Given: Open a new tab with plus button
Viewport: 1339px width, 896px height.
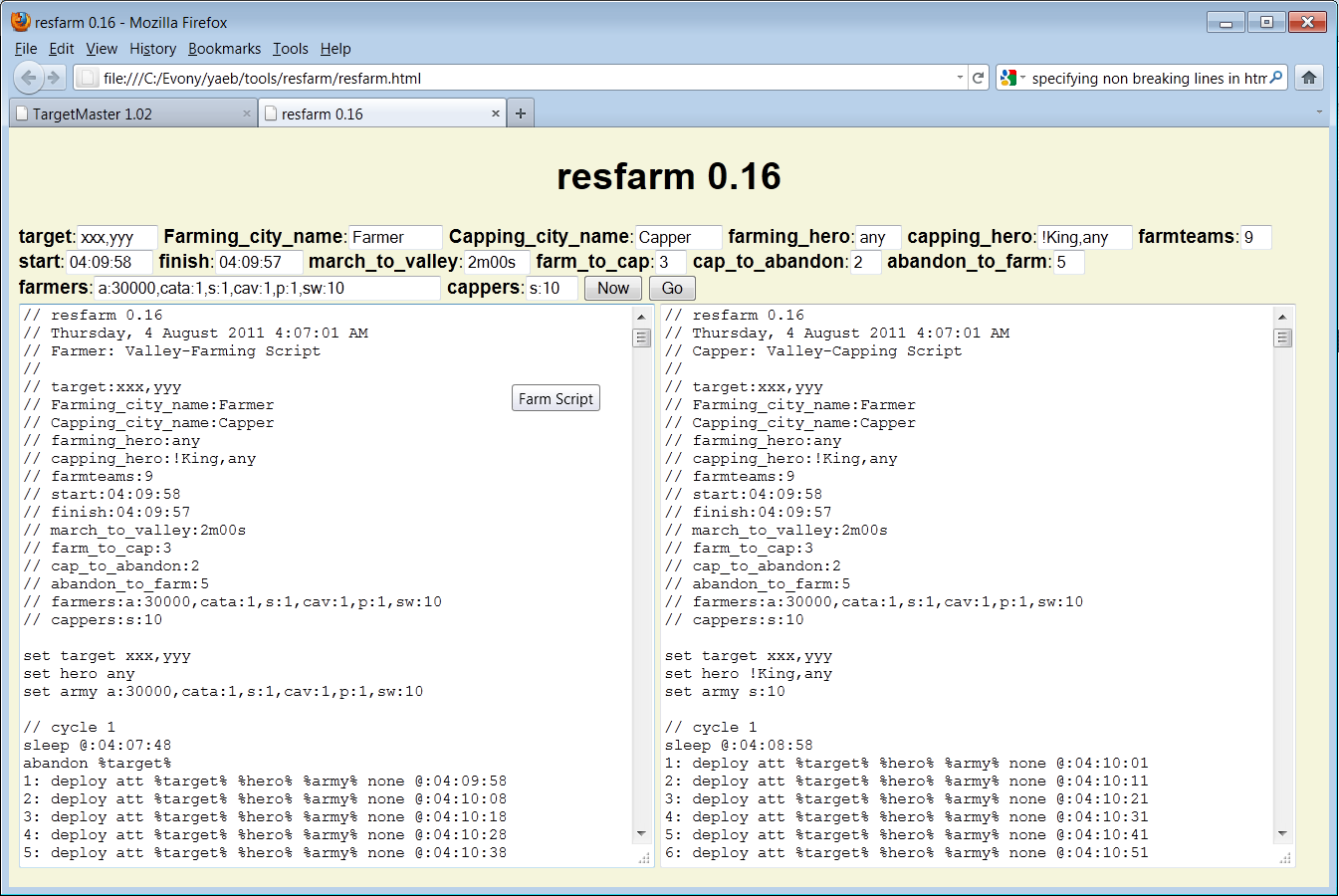Looking at the screenshot, I should (521, 113).
